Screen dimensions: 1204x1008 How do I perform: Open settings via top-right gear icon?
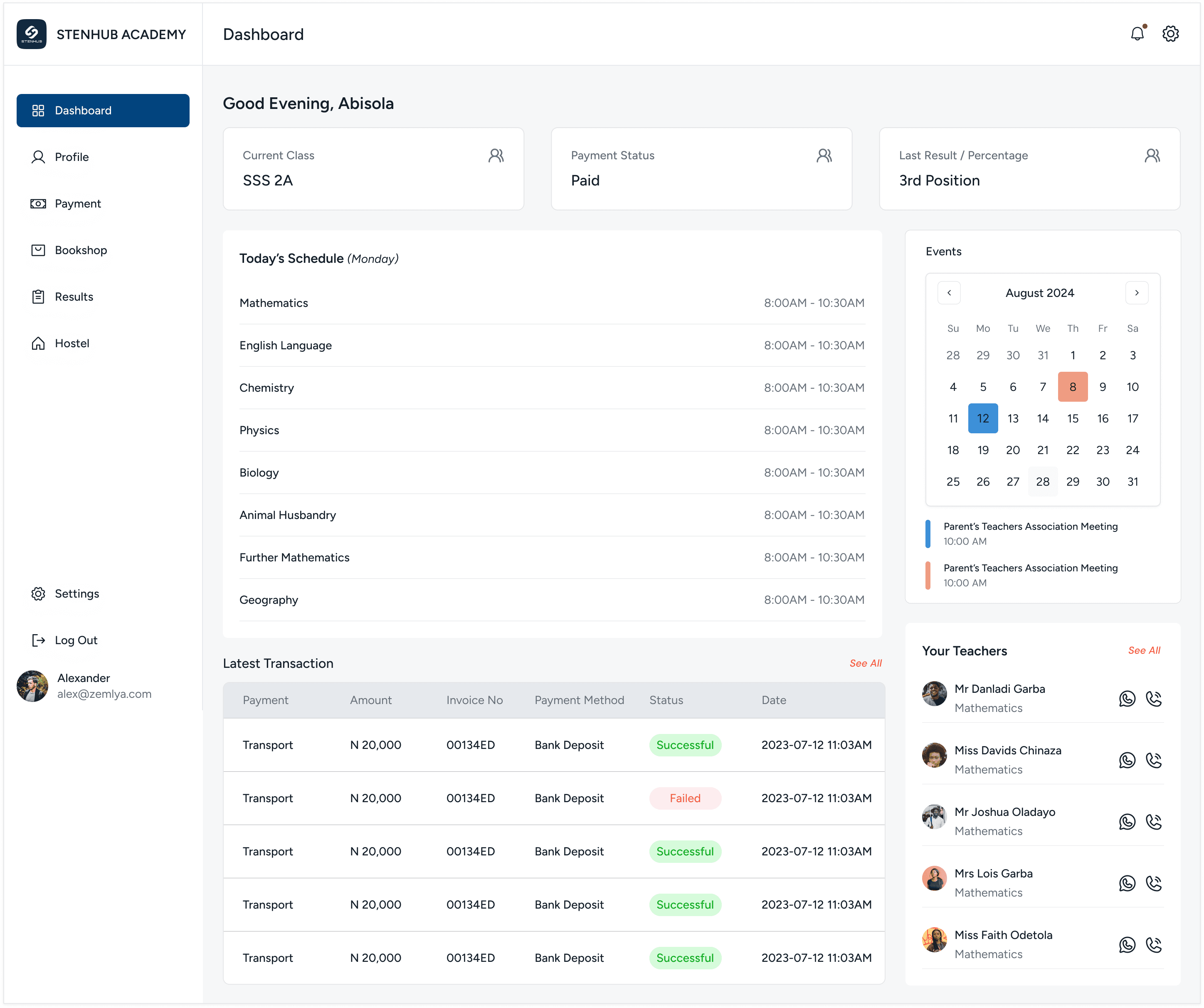pos(1170,34)
